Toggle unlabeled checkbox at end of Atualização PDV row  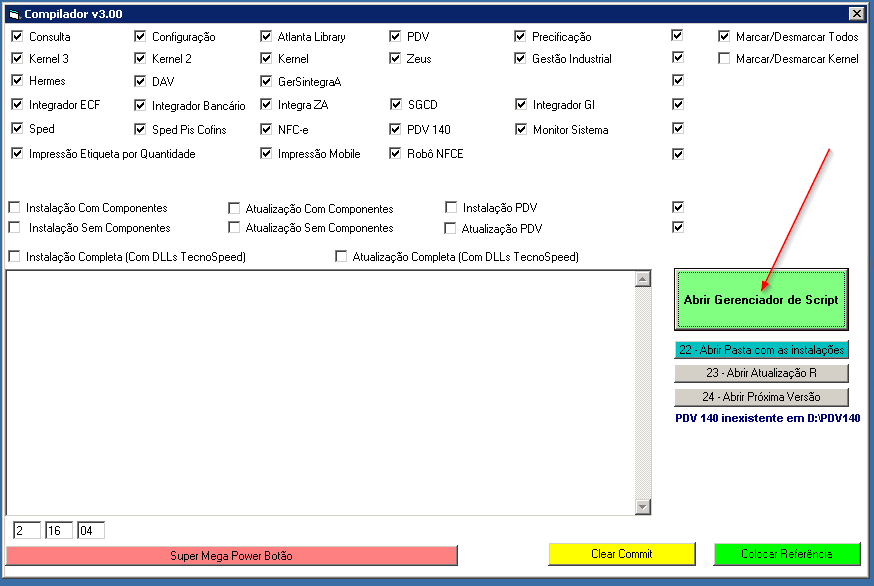(678, 227)
